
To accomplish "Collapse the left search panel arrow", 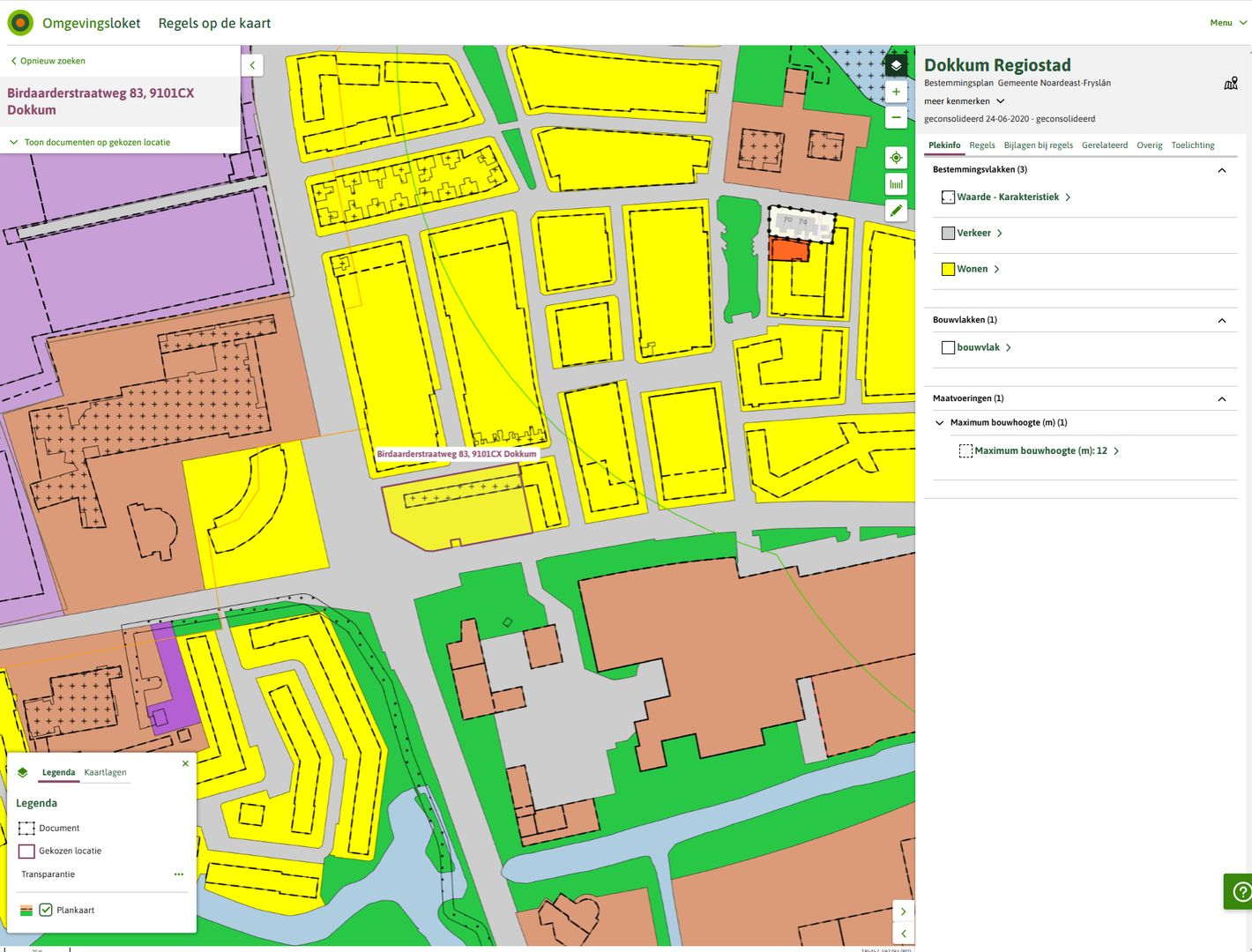I will coord(252,65).
